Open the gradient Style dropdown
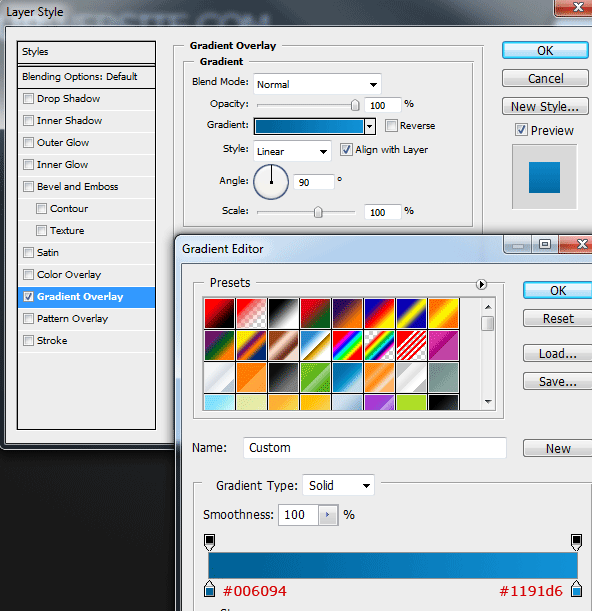This screenshot has height=611, width=592. 292,151
